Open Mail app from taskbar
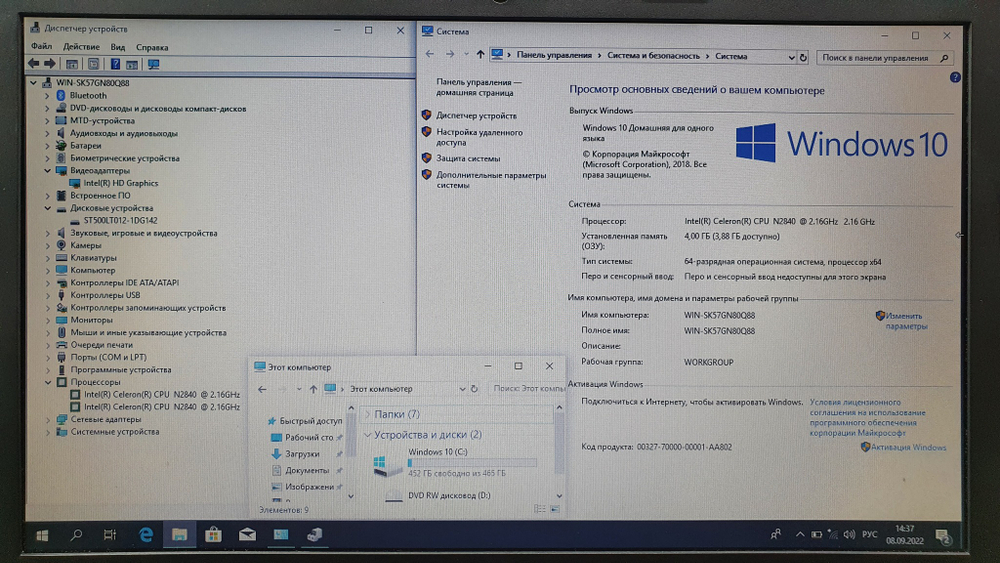Image resolution: width=1000 pixels, height=563 pixels. click(247, 536)
